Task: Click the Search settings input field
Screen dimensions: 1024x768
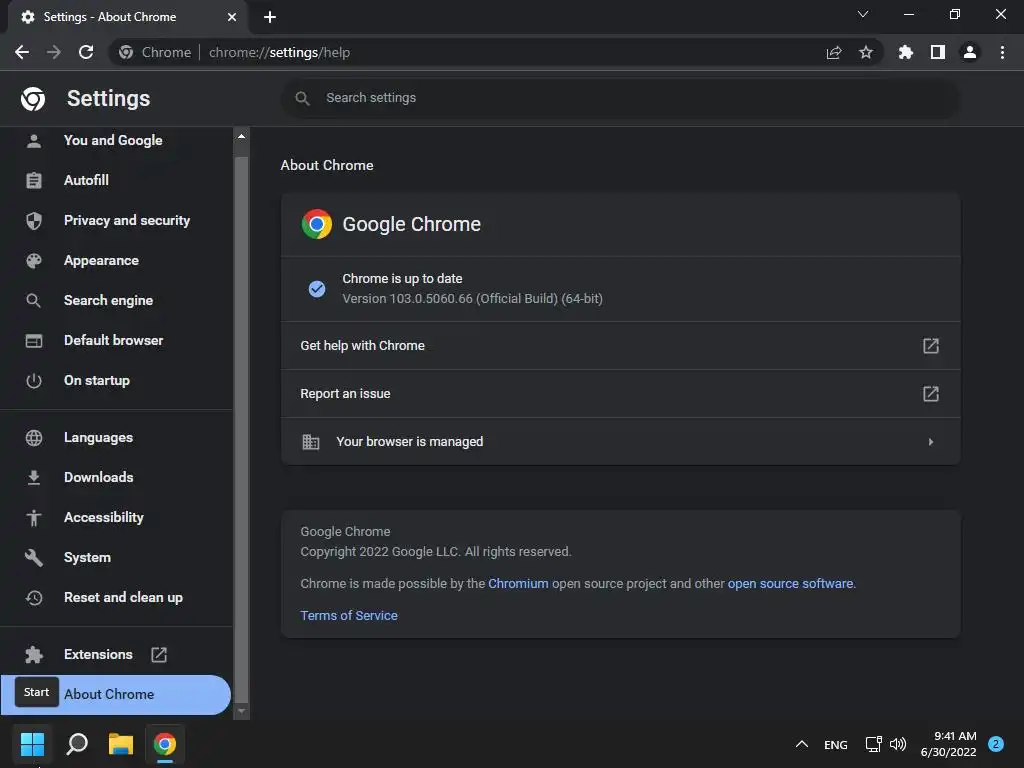Action: (620, 98)
